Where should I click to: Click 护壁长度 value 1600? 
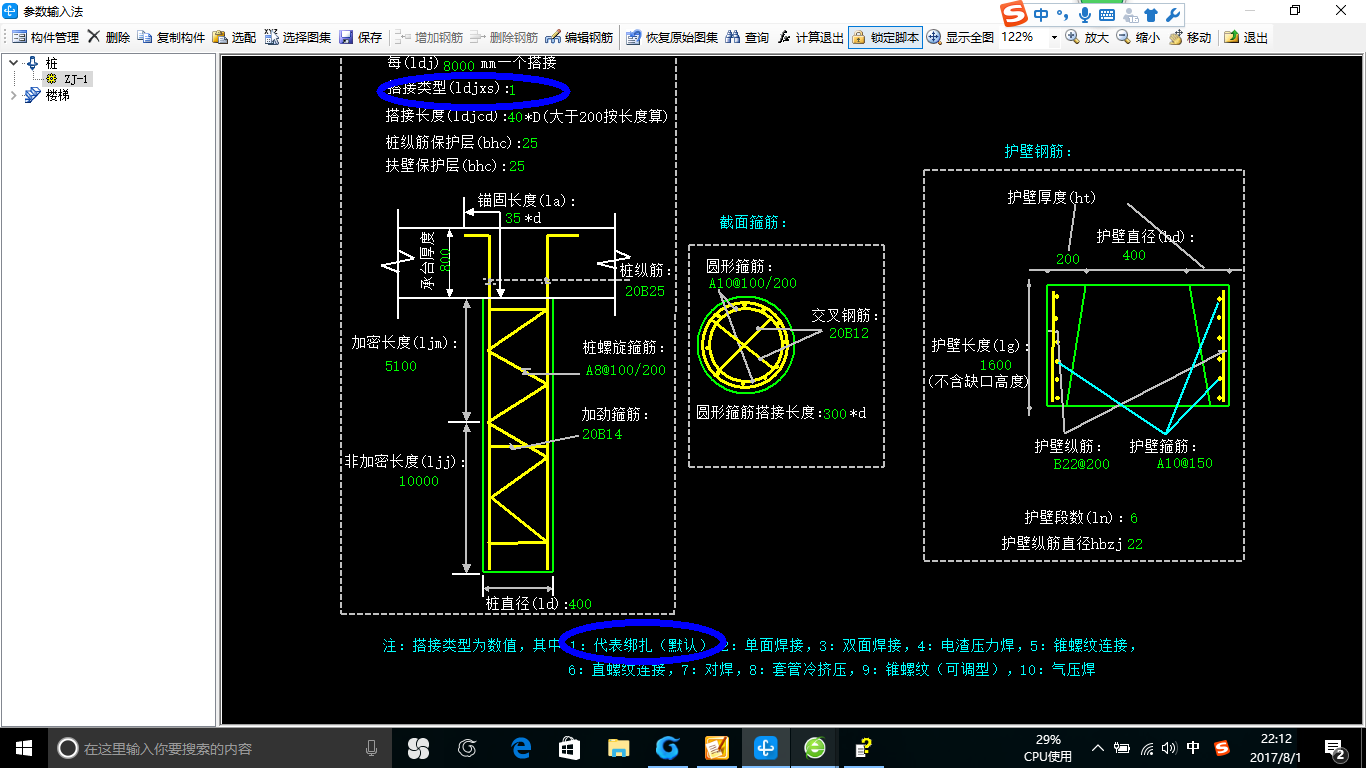tap(996, 365)
